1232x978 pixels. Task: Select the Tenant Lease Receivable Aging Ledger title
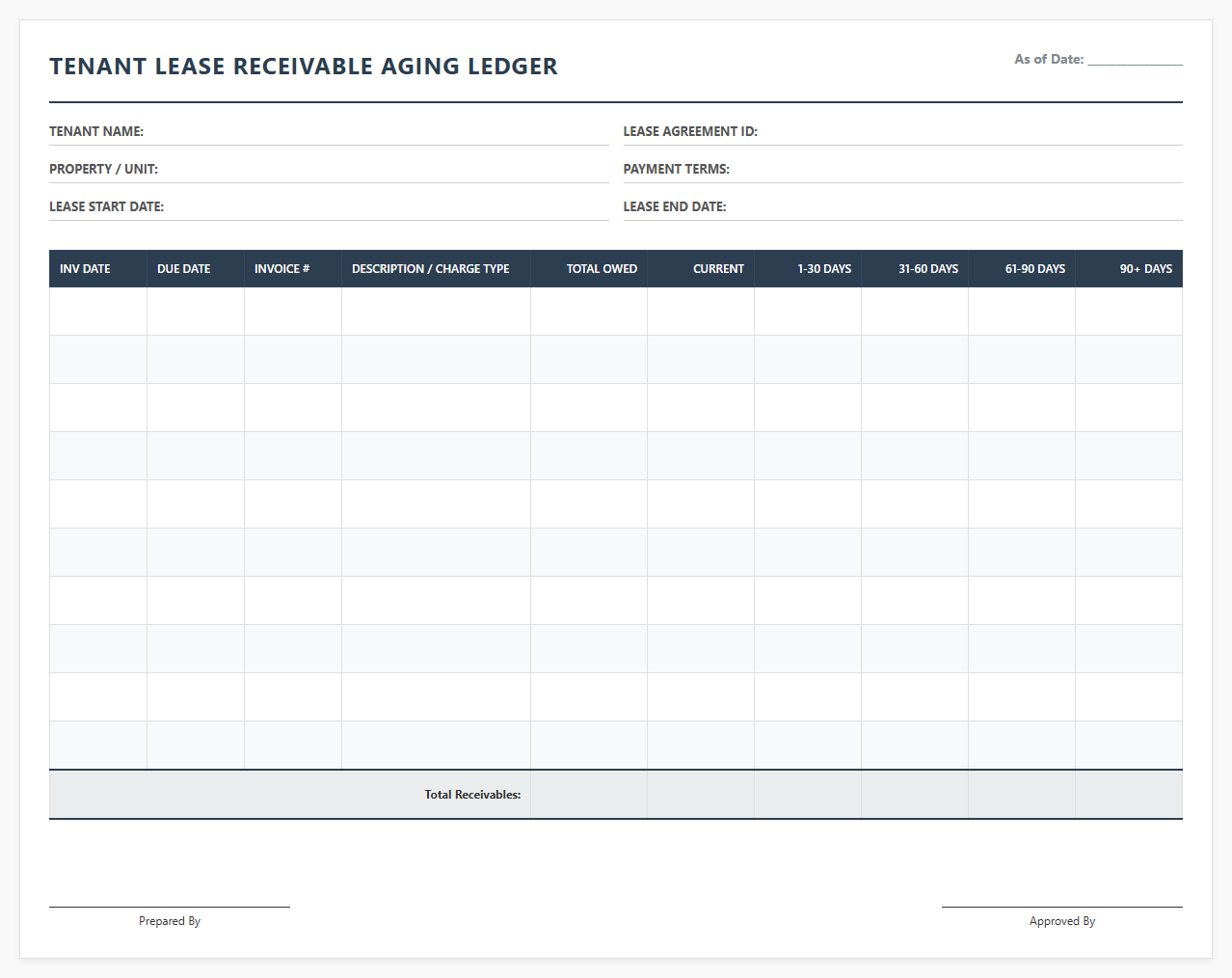pos(304,67)
